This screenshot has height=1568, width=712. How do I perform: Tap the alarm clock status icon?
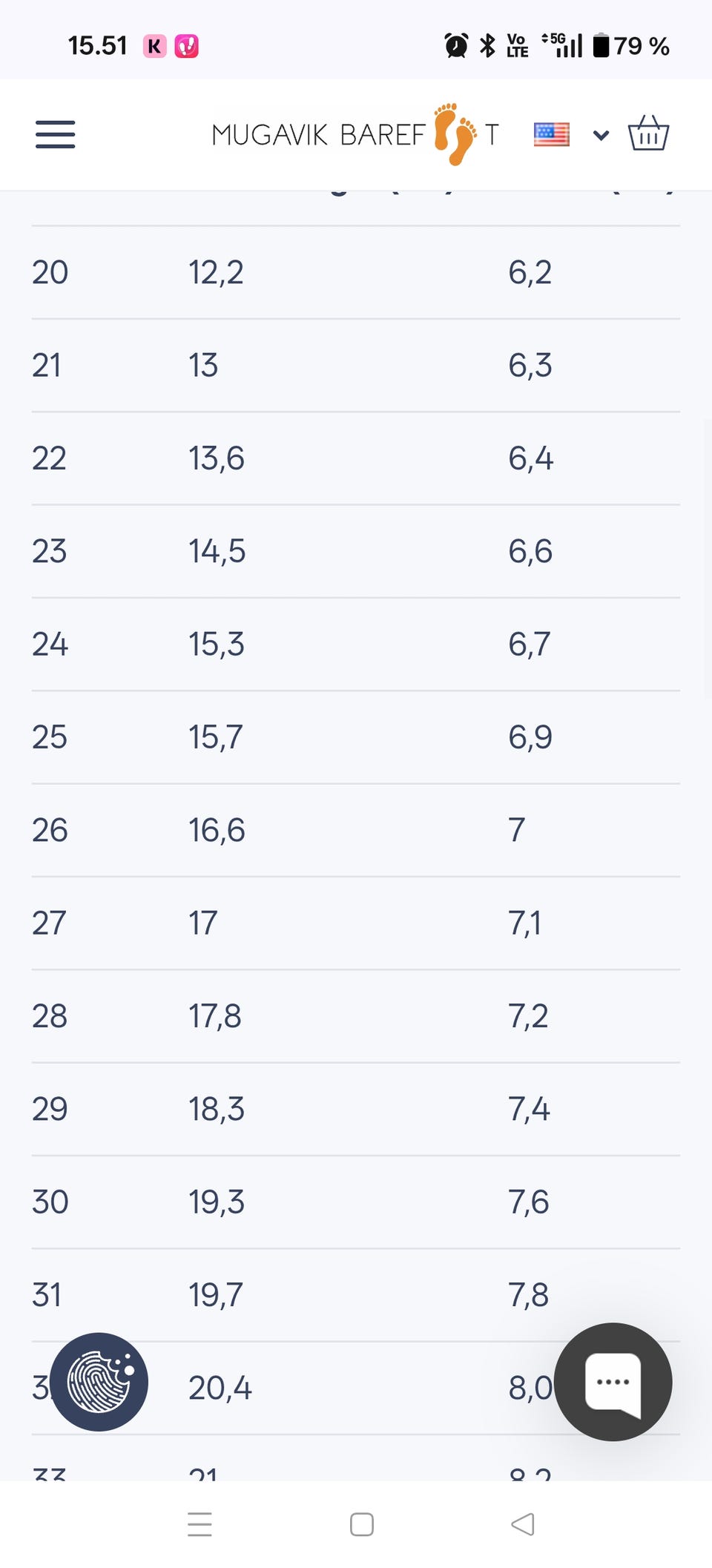[455, 46]
